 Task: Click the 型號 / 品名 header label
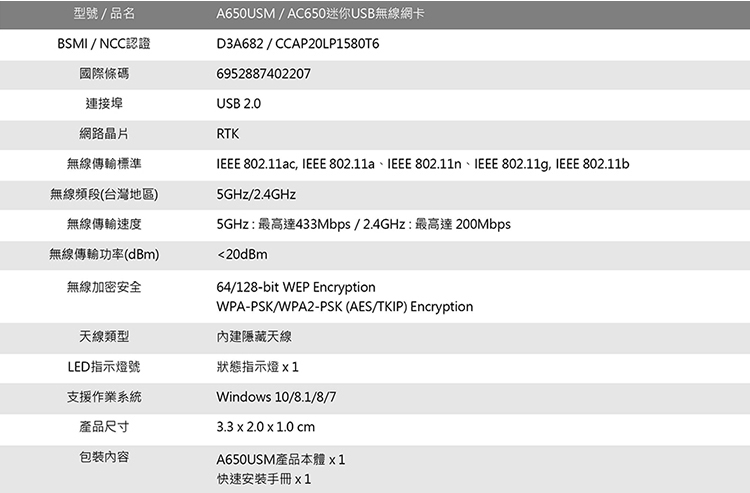coord(104,14)
